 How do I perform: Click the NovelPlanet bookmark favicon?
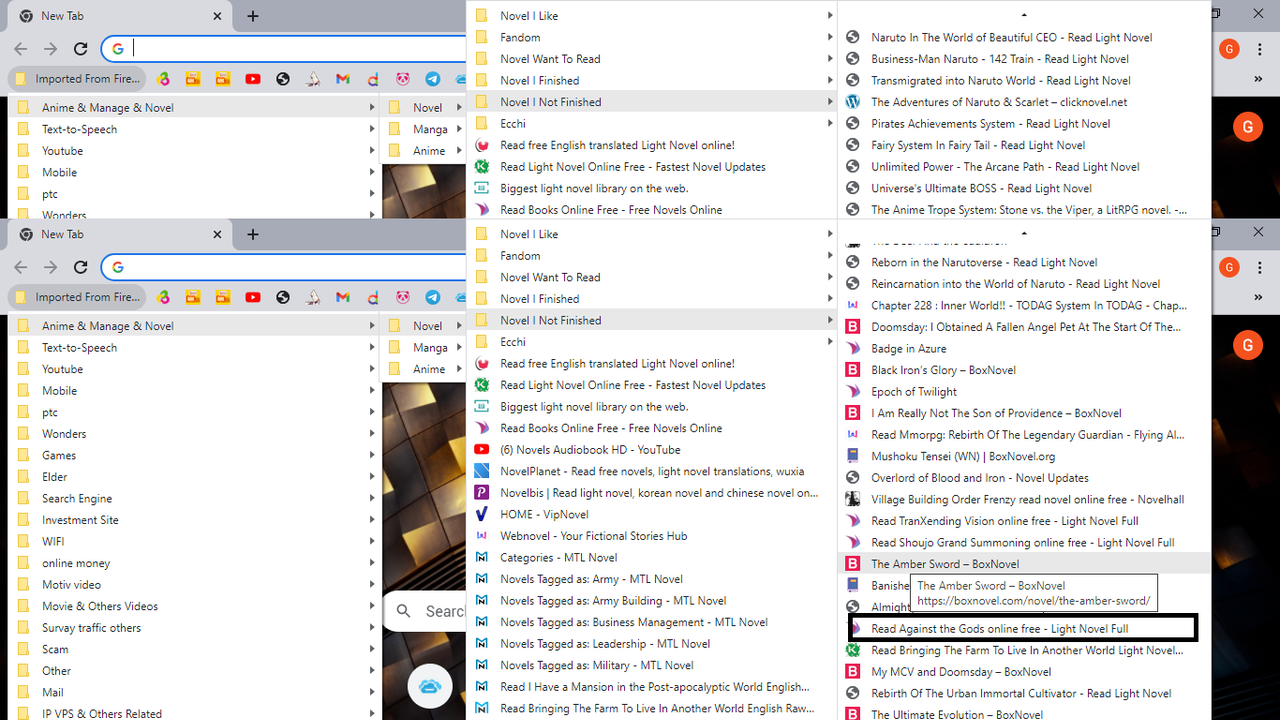click(481, 471)
